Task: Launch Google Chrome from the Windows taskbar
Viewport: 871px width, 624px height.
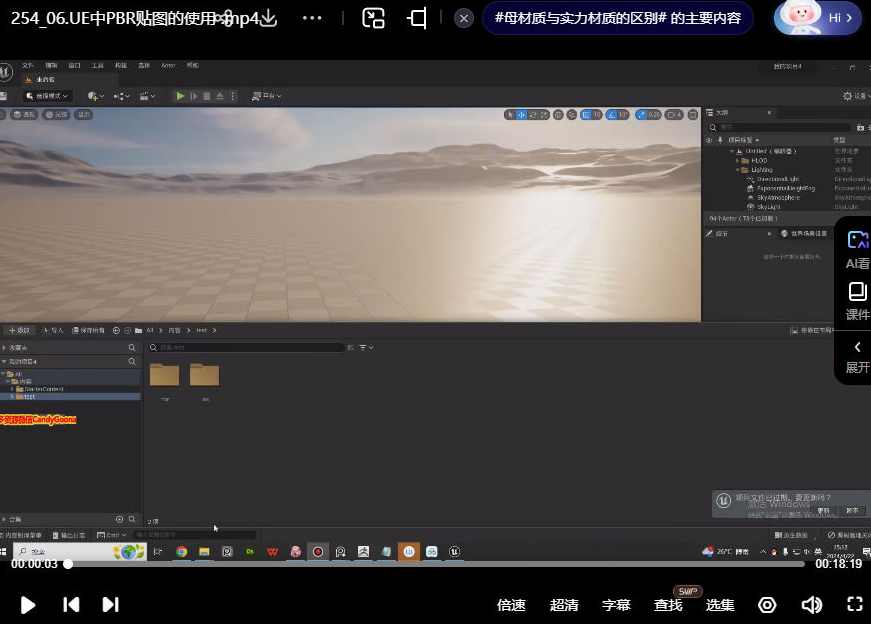Action: coord(181,551)
